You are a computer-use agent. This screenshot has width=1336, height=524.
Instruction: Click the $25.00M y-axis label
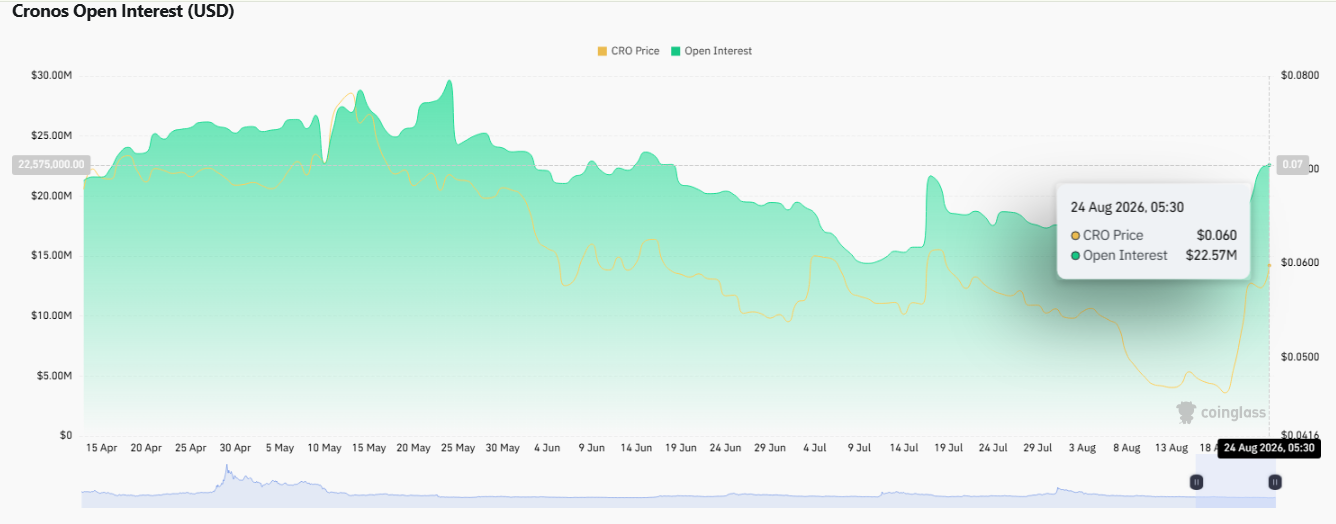(51, 136)
